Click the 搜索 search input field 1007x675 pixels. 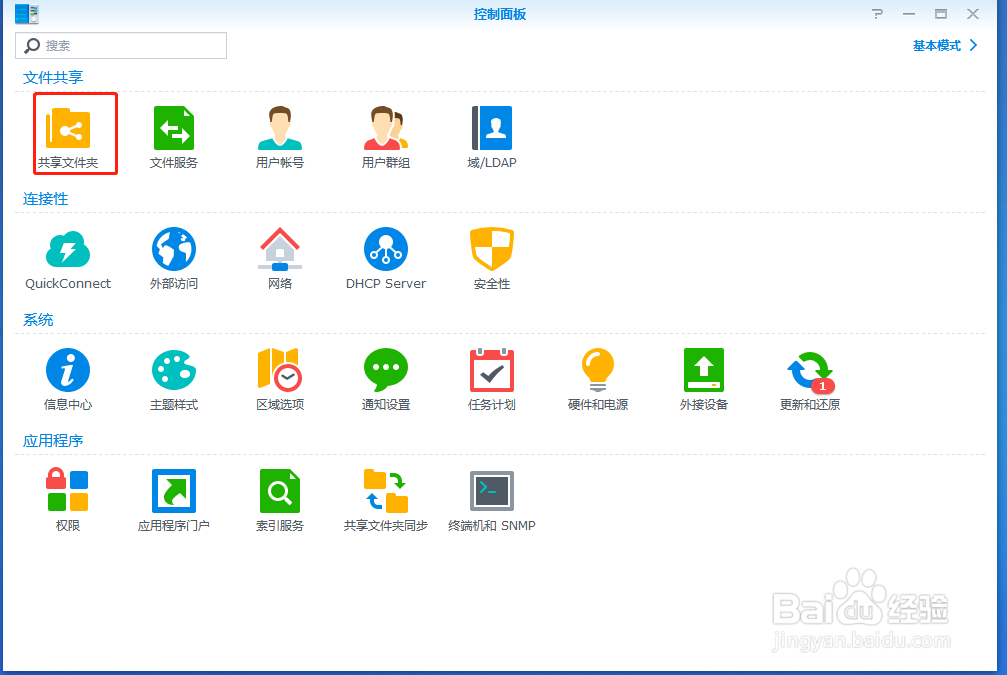(121, 46)
